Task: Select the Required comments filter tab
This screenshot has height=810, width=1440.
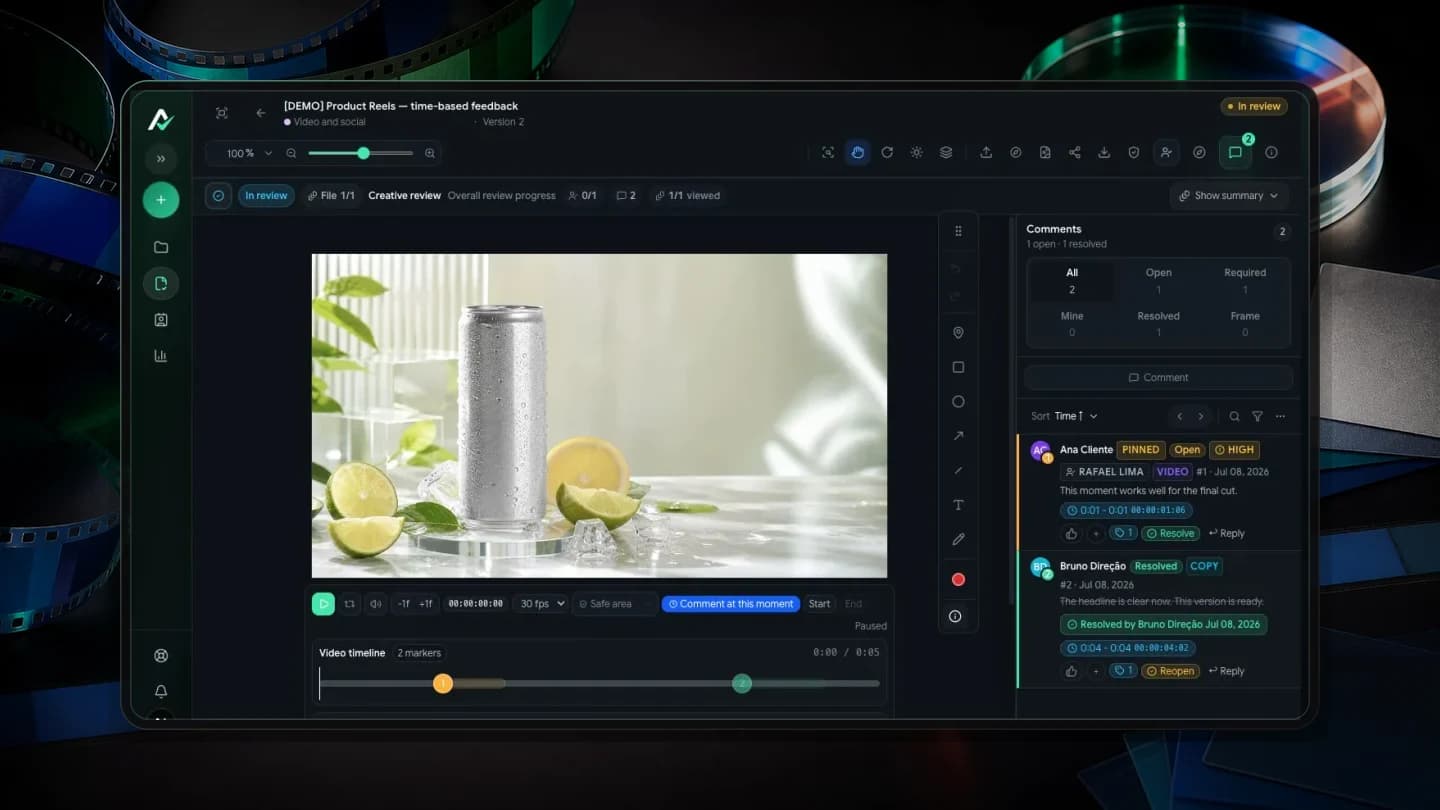Action: point(1245,280)
